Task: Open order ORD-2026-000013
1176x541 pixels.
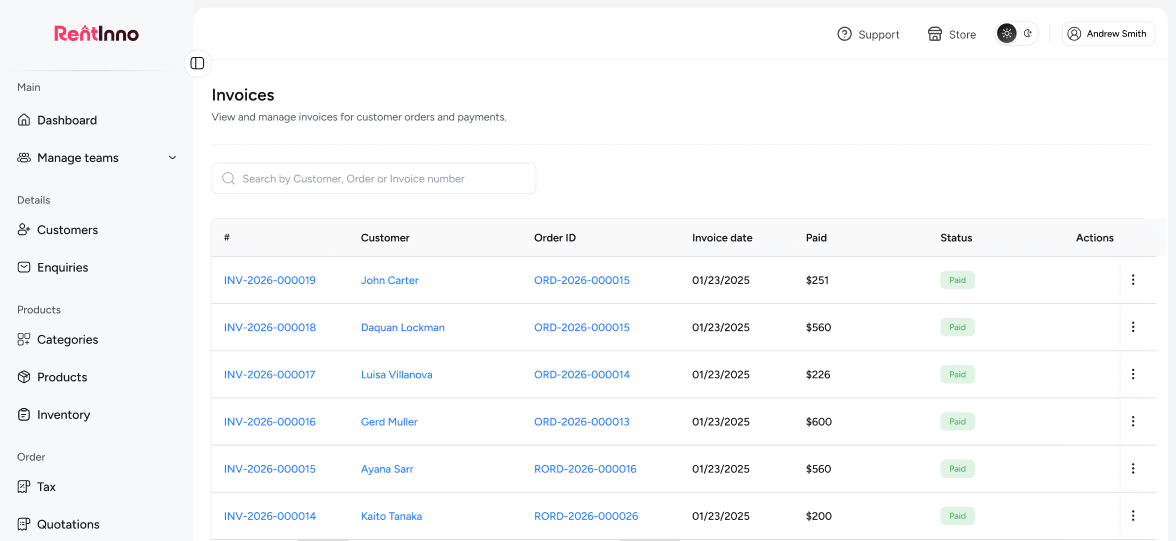Action: click(582, 422)
